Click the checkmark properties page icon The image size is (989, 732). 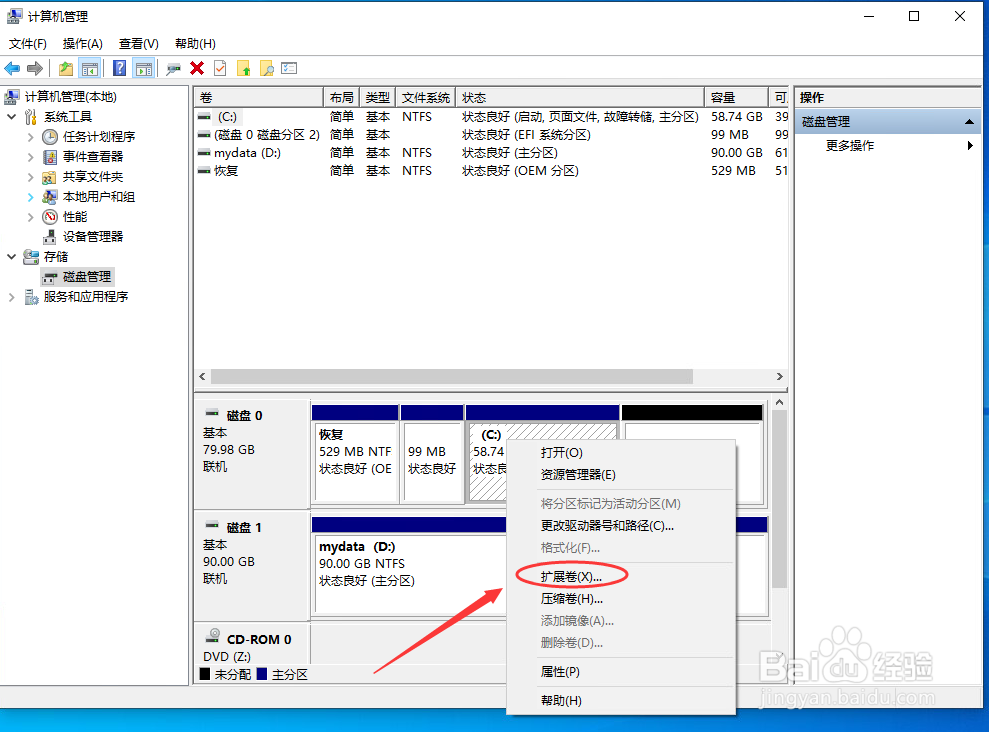(x=220, y=68)
